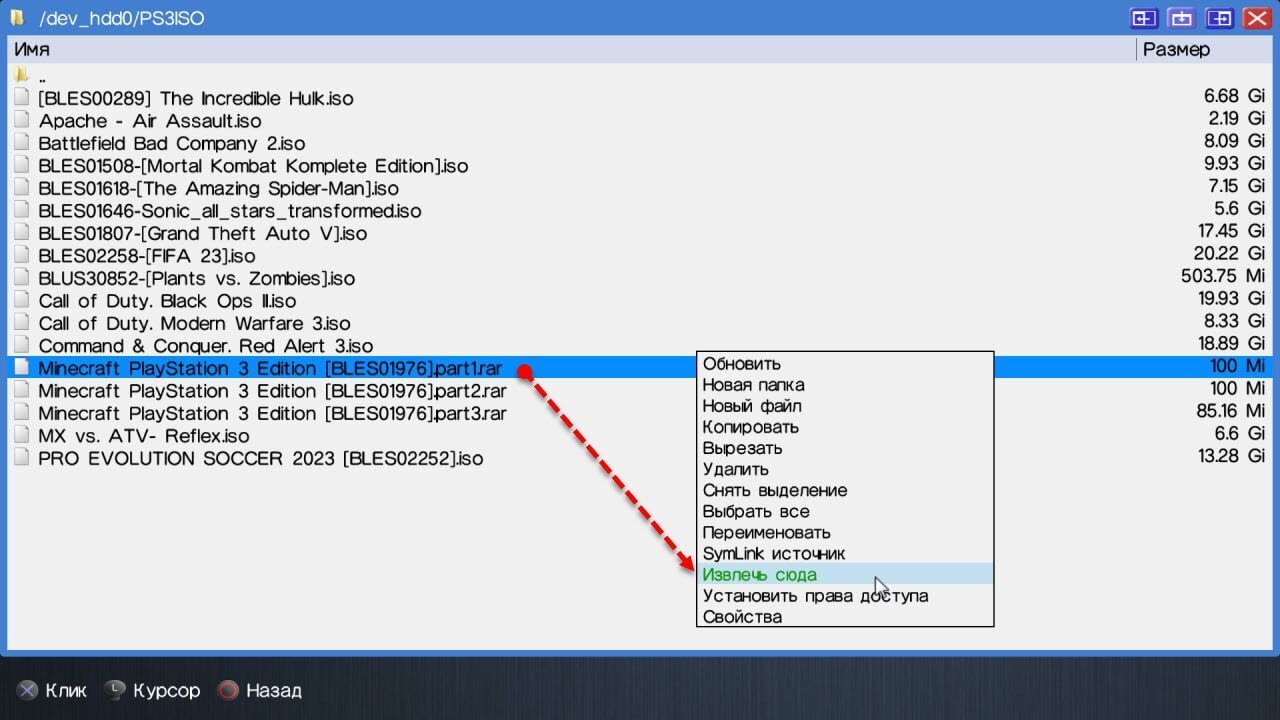Select Minecraft PlayStation 3 Edition part2.rar name
Viewport: 1280px width, 720px height.
(x=272, y=390)
